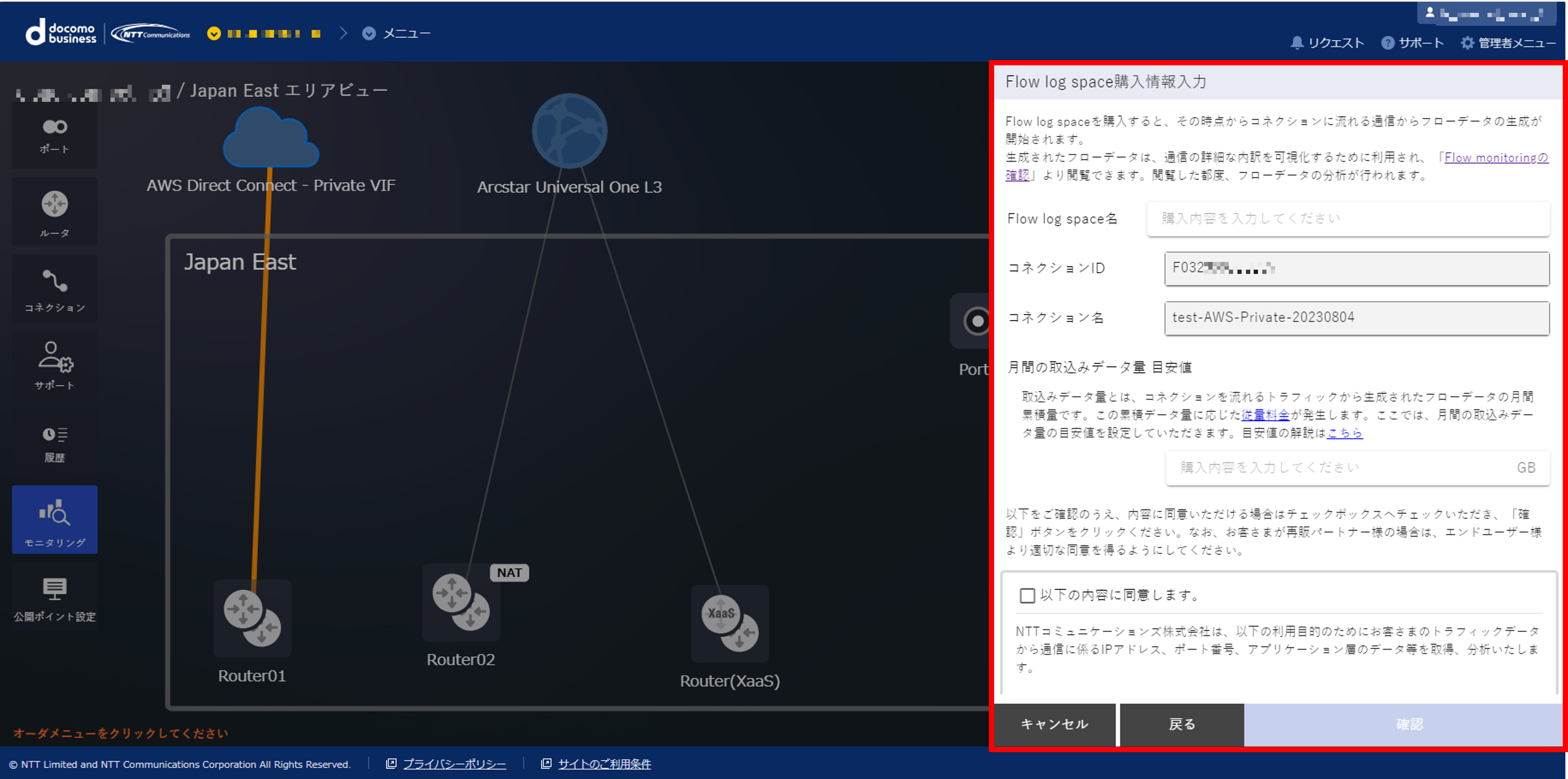Open プライバシーポリシー footer link

454,764
